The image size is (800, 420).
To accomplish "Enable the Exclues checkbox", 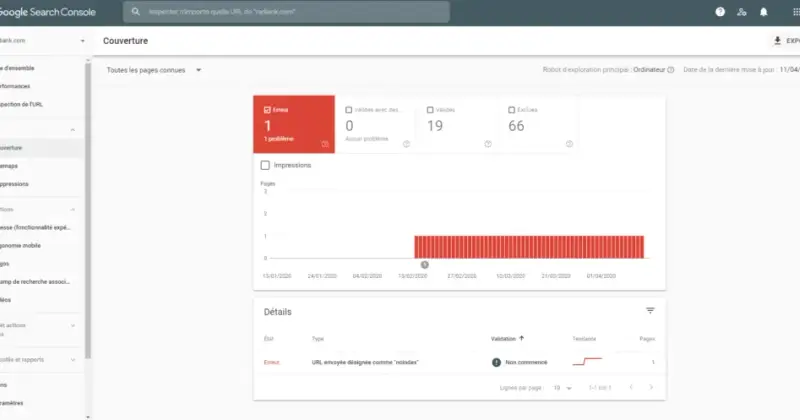I will [511, 110].
